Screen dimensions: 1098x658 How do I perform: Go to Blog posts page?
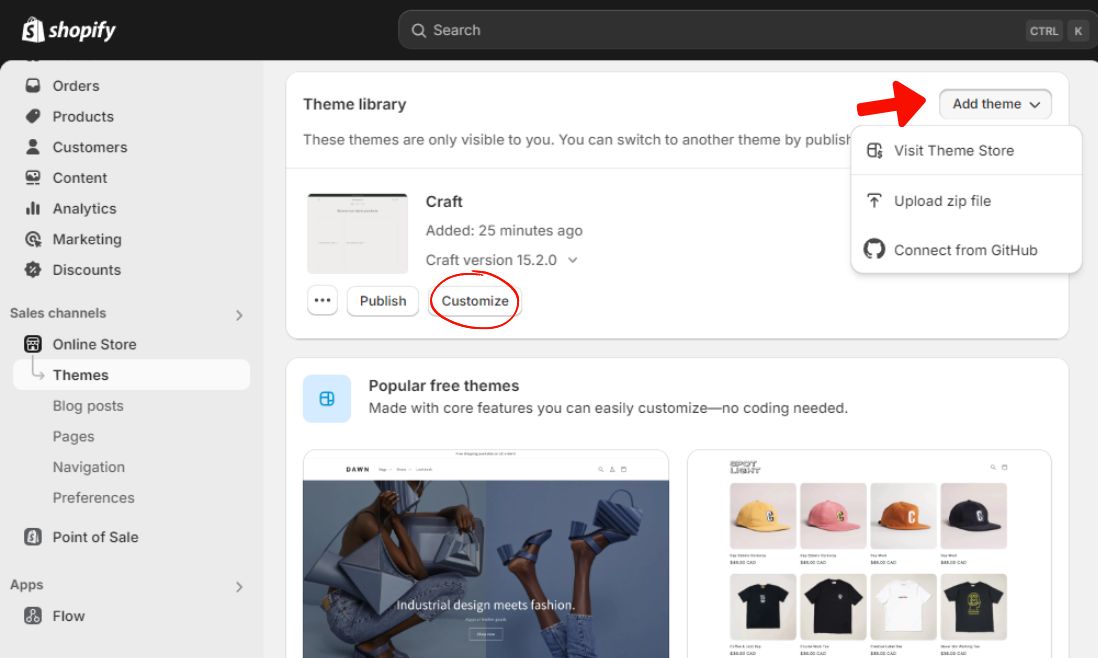[x=88, y=406]
